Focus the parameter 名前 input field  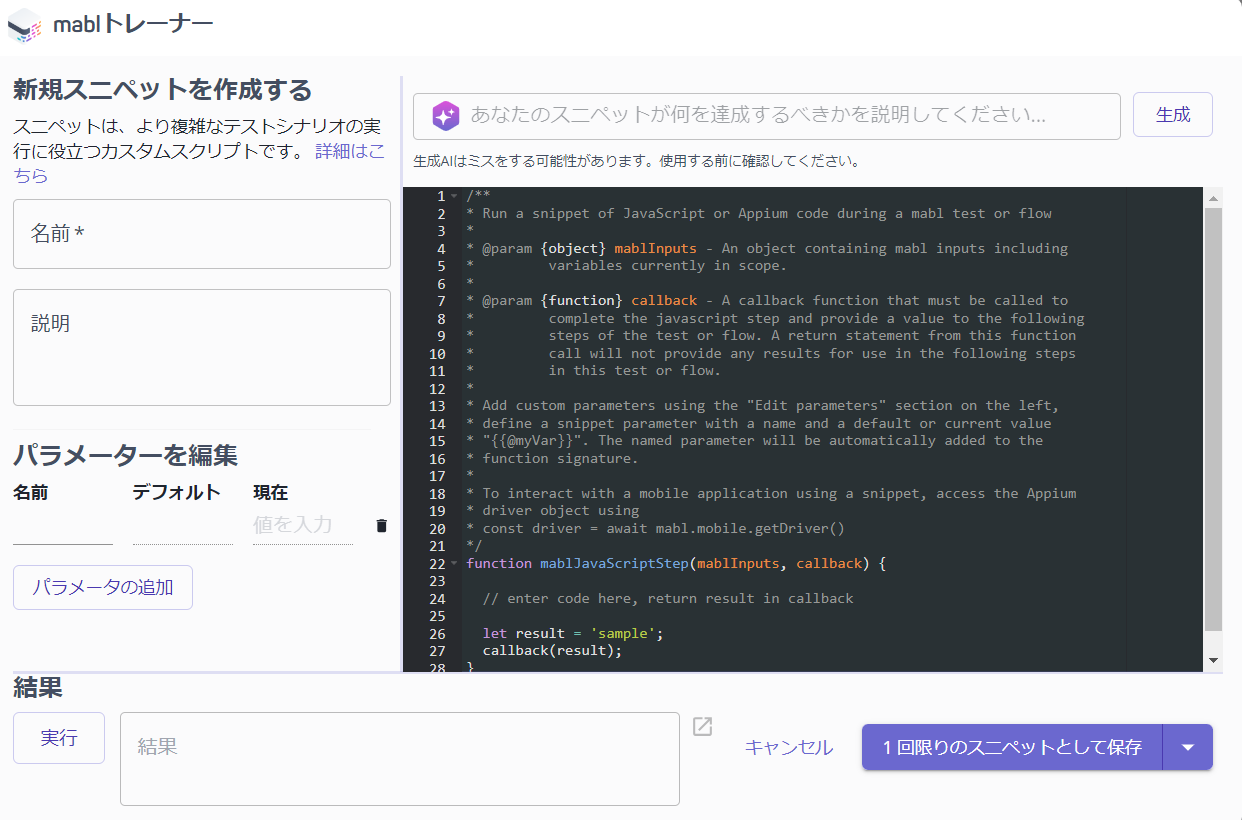coord(63,526)
